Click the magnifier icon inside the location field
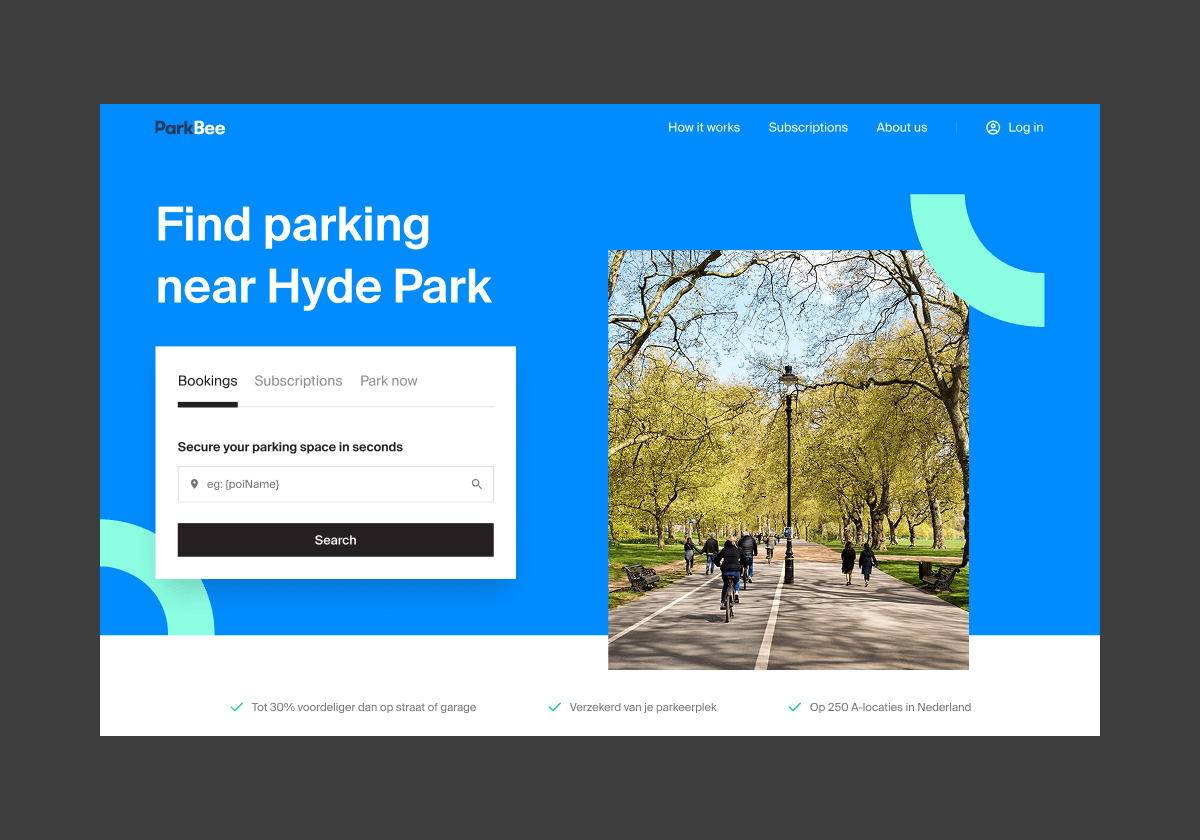 click(477, 484)
